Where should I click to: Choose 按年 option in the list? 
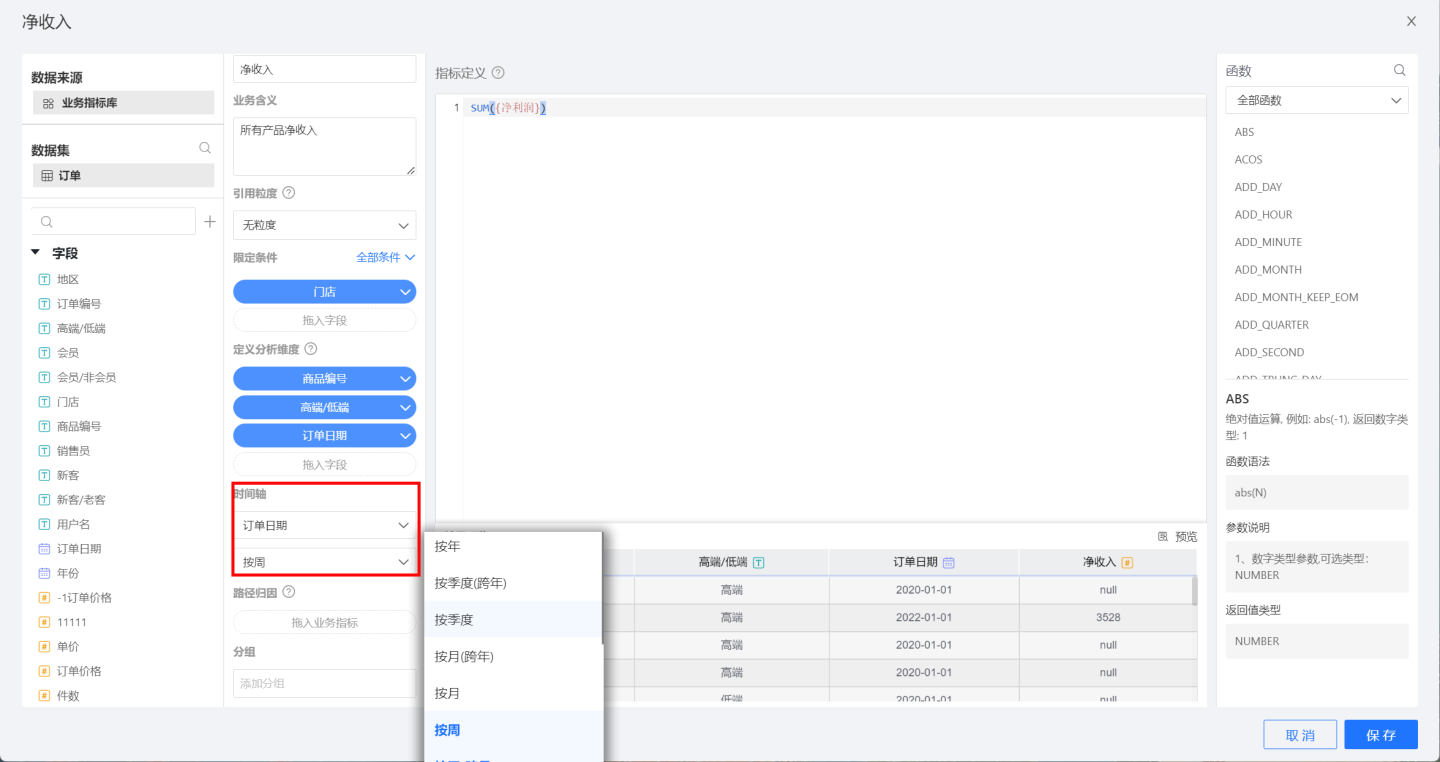447,547
